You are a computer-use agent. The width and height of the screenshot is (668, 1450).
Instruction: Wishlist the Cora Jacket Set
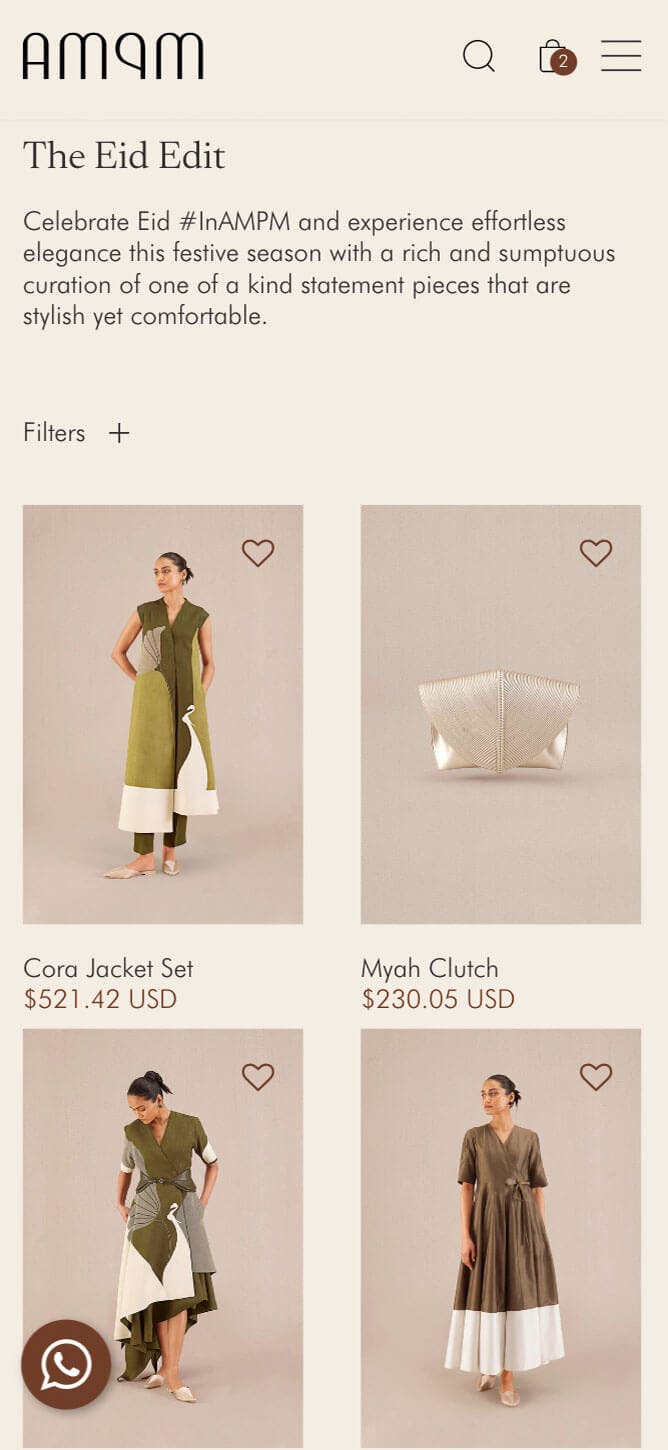pyautogui.click(x=258, y=553)
